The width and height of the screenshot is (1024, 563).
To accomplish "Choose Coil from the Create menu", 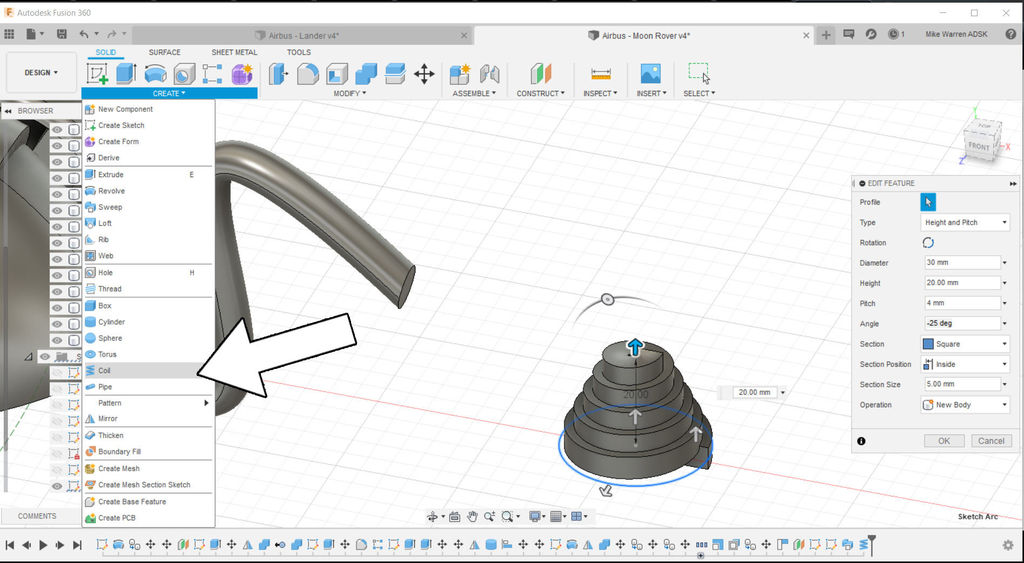I will (x=105, y=370).
